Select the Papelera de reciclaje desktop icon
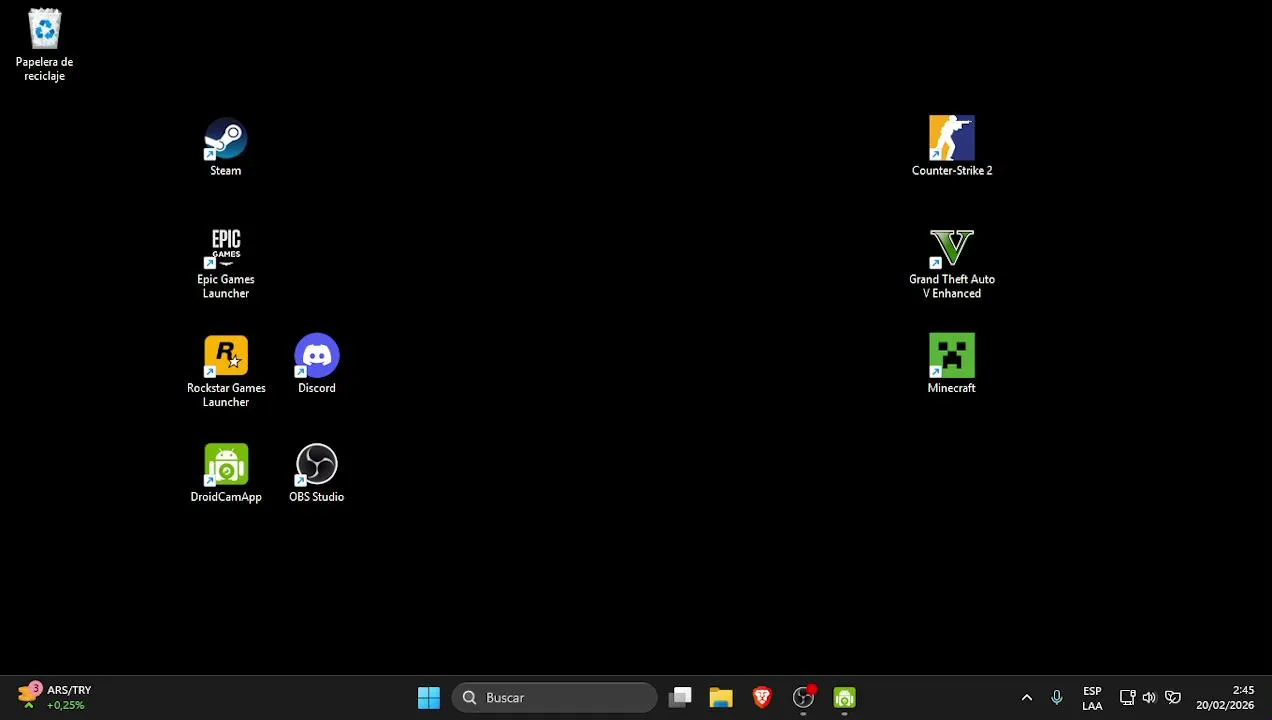1272x720 pixels. click(45, 45)
